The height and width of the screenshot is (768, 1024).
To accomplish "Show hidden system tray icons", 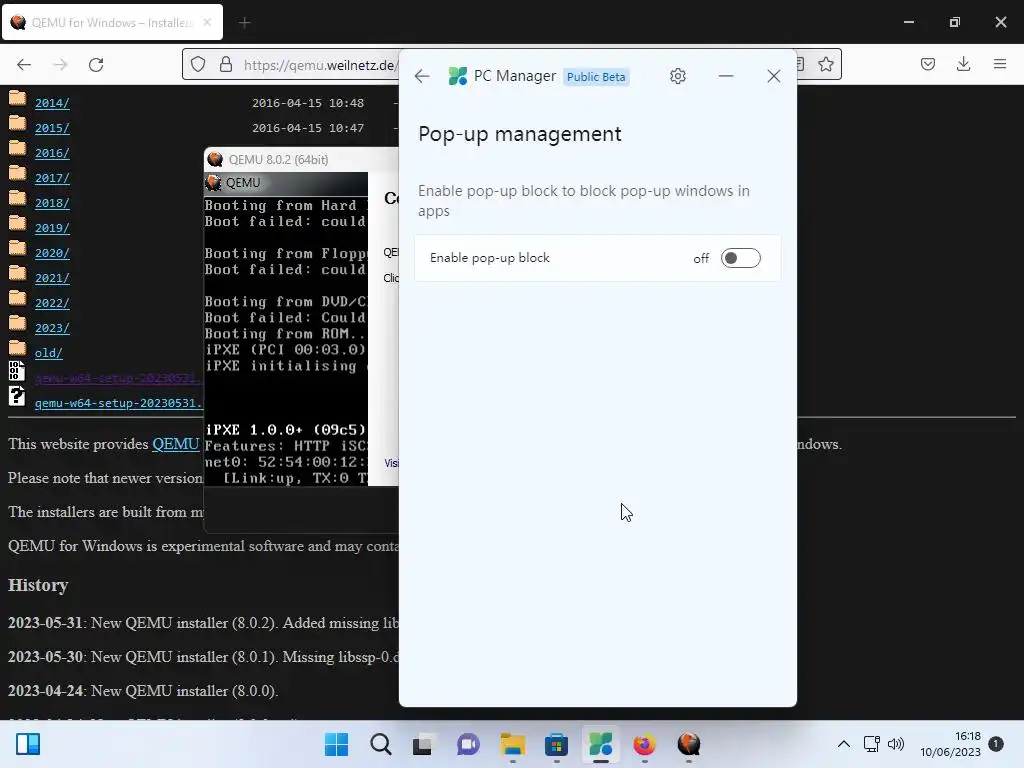I will click(x=844, y=744).
